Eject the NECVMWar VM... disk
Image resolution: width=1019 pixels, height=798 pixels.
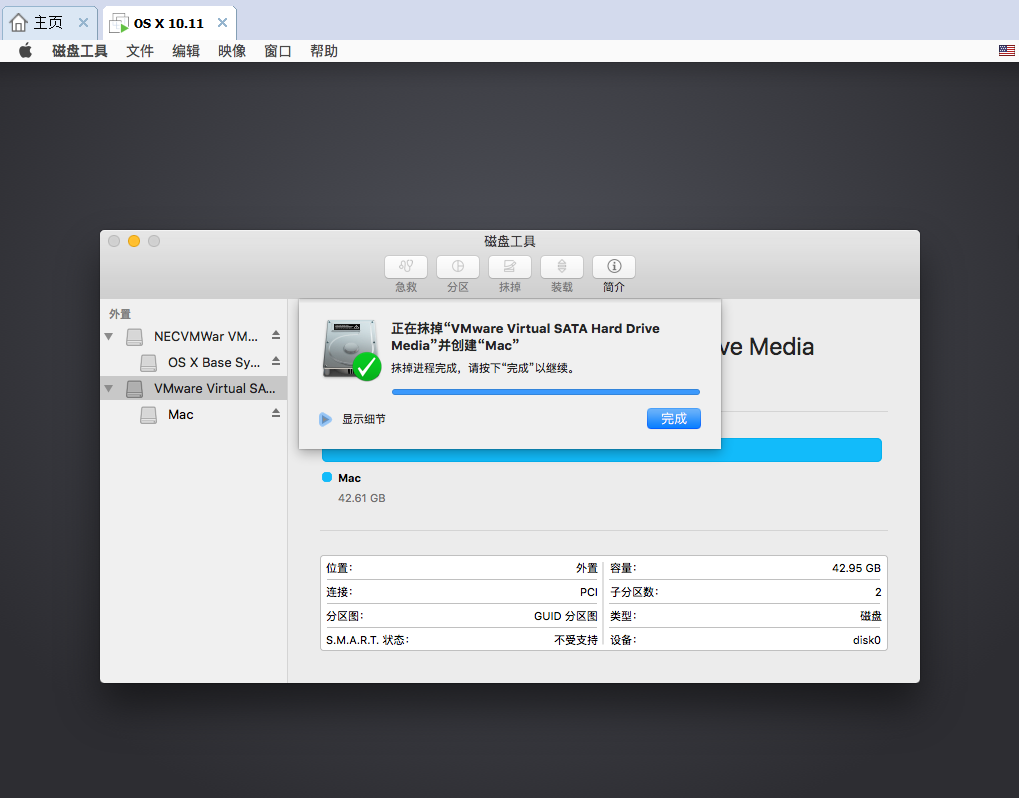point(276,335)
